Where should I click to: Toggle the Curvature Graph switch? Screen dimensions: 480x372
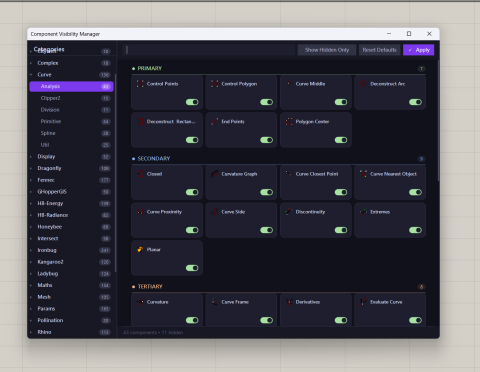[266, 192]
